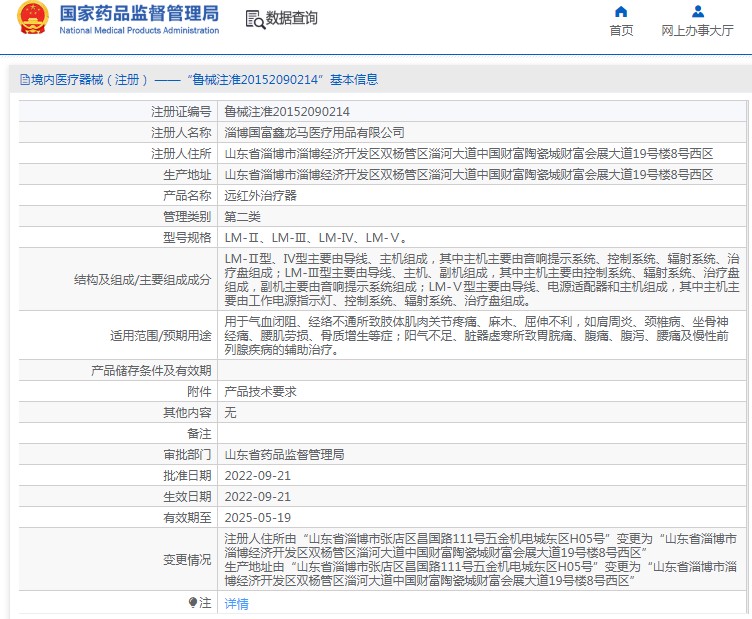Click expiry date 2025-05-19

(258, 518)
